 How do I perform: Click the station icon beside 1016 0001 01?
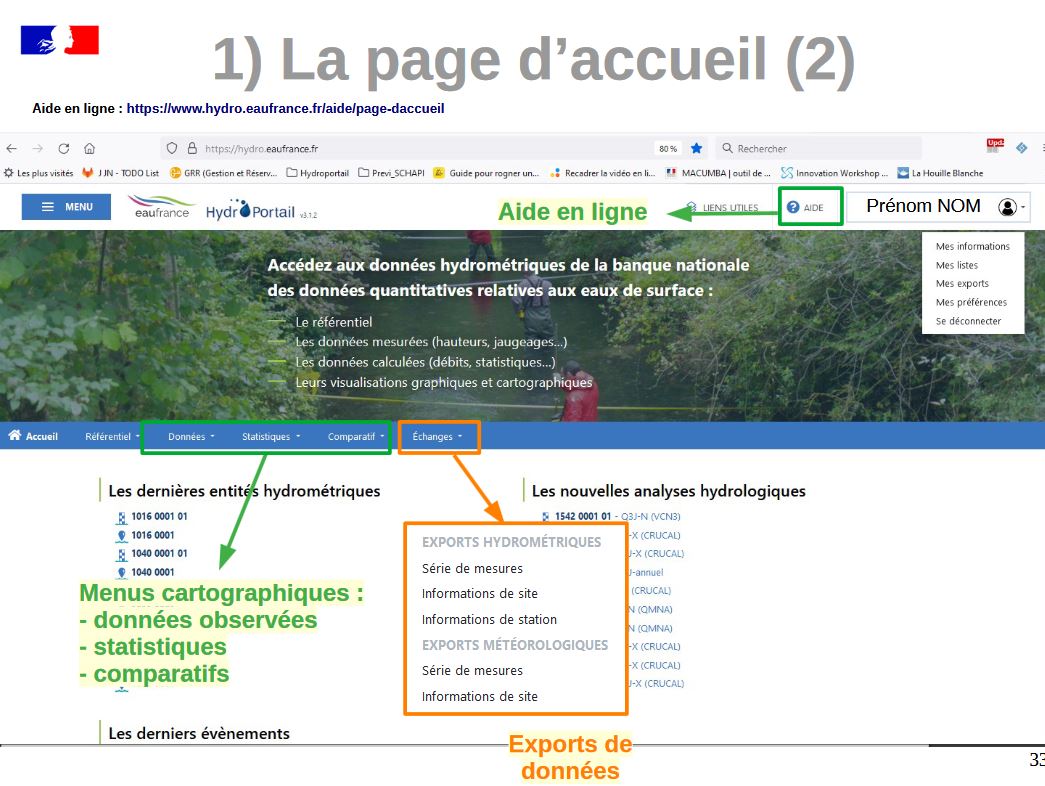click(121, 517)
